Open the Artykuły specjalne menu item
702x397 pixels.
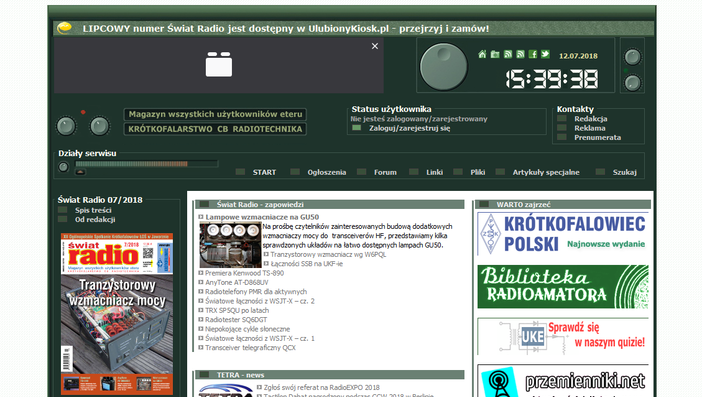tap(546, 172)
